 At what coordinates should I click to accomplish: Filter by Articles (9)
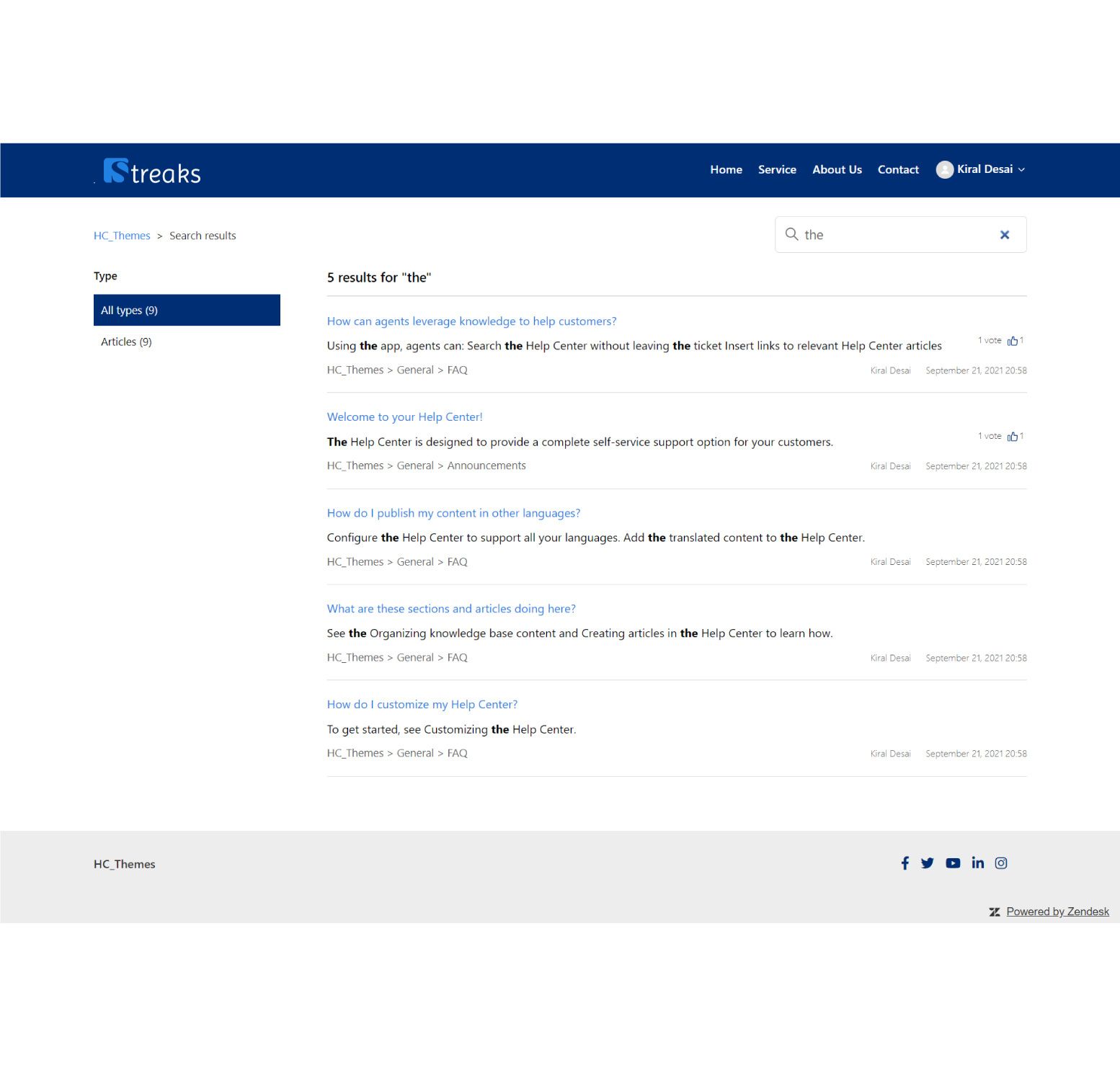click(126, 342)
